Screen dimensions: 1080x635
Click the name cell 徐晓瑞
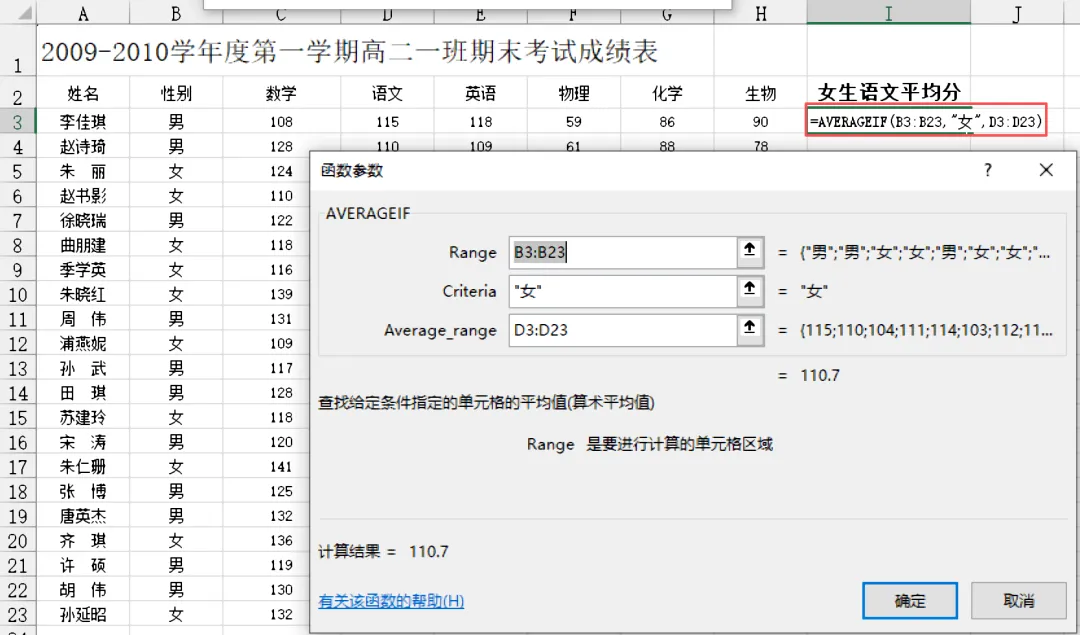point(83,220)
